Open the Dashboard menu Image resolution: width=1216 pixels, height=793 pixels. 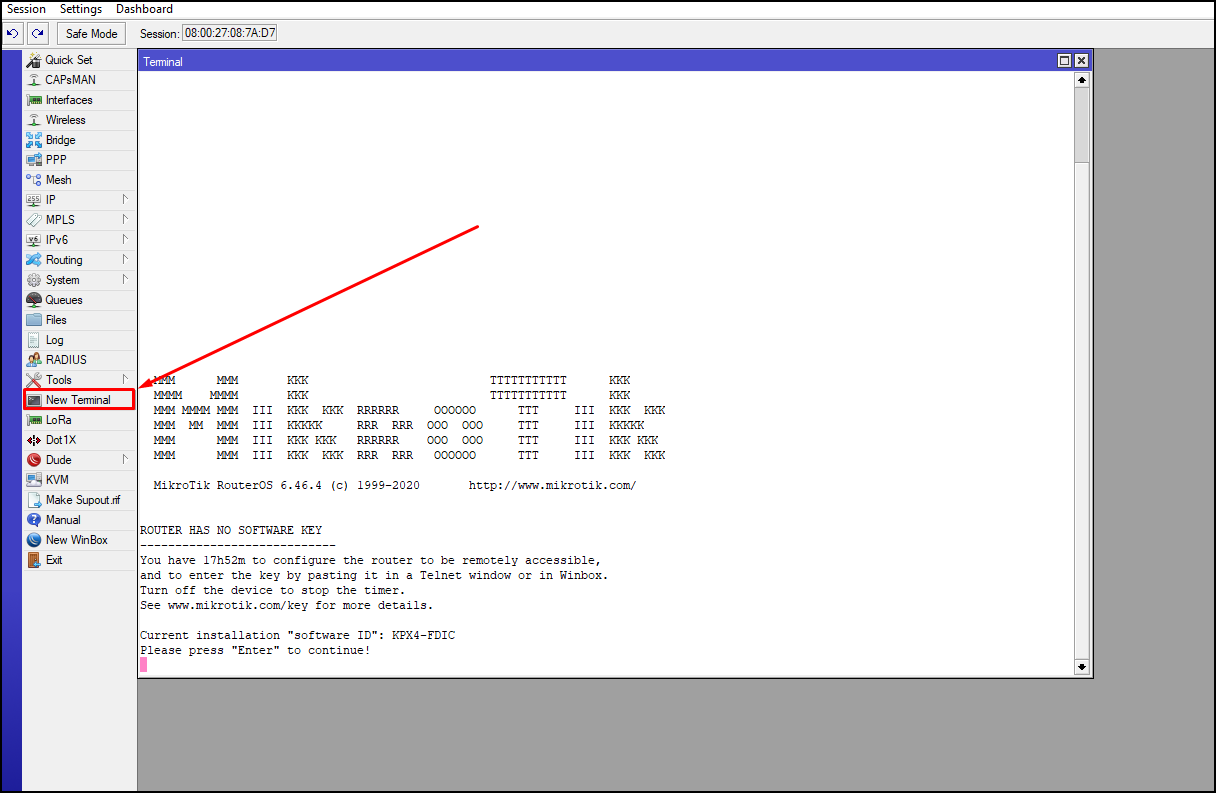[143, 8]
